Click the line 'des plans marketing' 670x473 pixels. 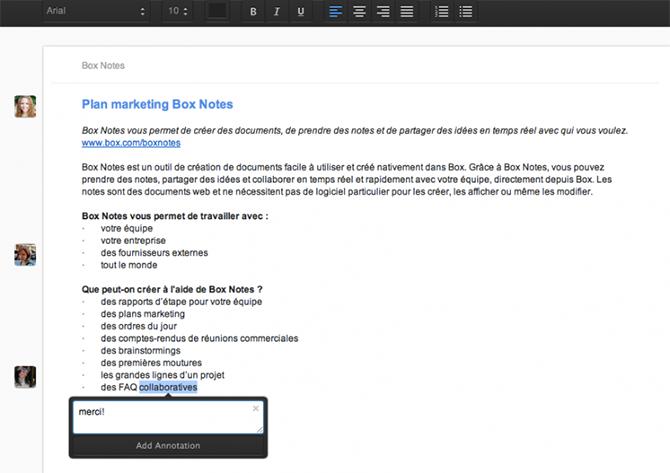143,314
